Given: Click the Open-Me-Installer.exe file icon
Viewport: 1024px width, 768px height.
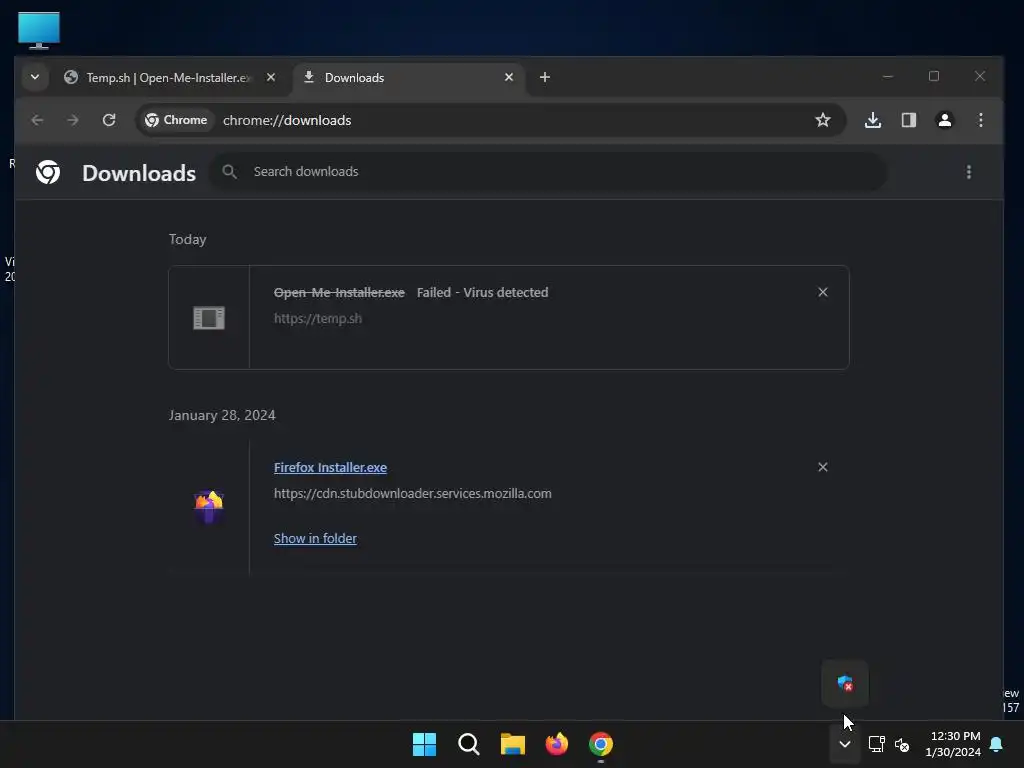Looking at the screenshot, I should [x=209, y=318].
